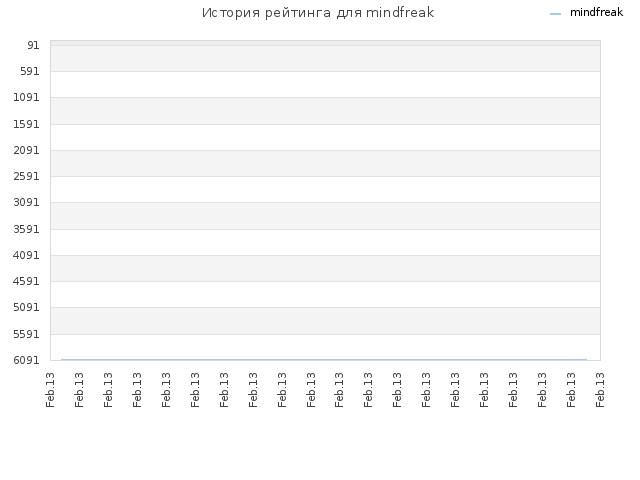Click the last Feb.13 x-axis label
Image resolution: width=640 pixels, height=480 pixels.
point(600,390)
